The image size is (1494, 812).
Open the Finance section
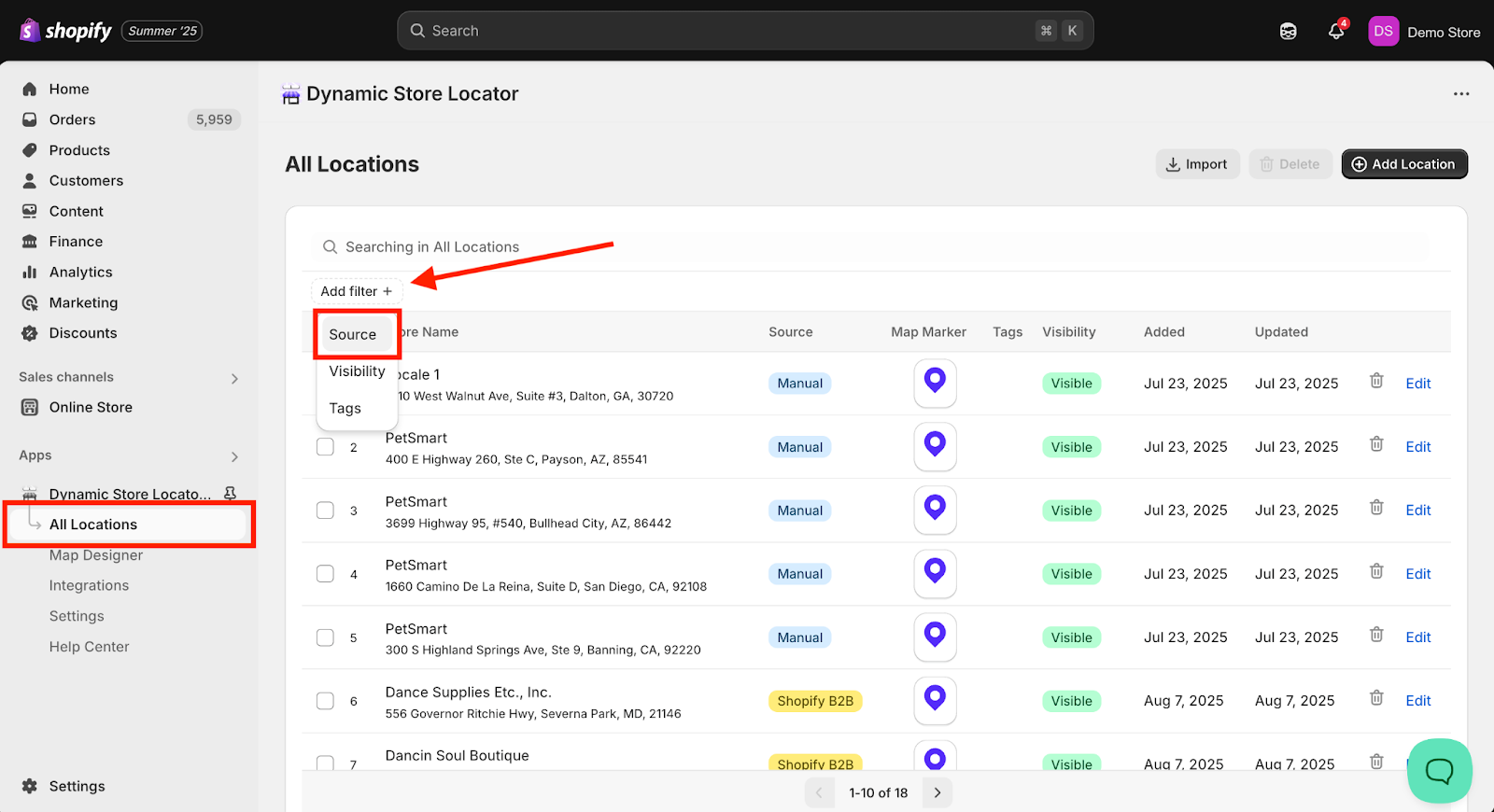pos(76,241)
